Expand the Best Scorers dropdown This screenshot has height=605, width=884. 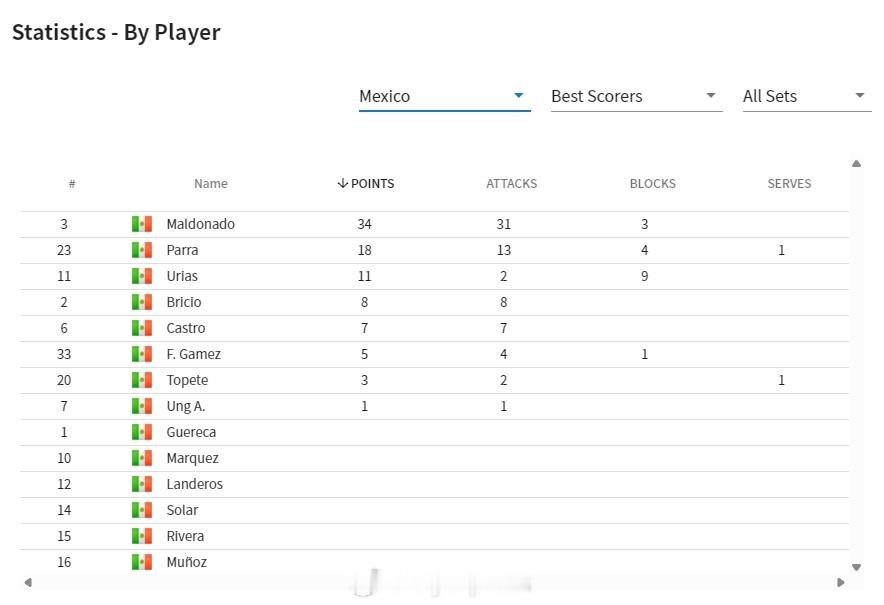(636, 96)
